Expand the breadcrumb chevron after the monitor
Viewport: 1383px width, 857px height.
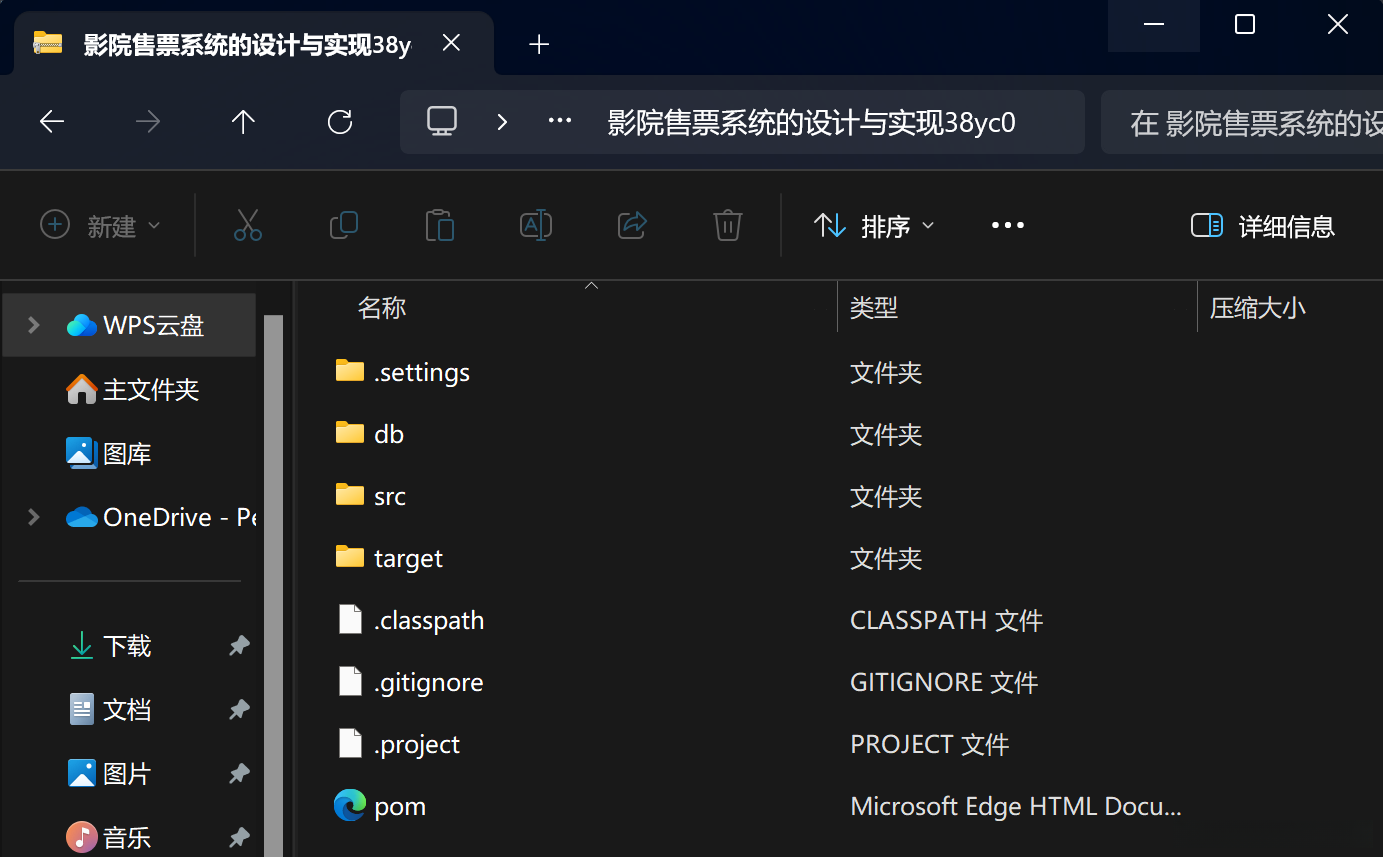coord(502,122)
